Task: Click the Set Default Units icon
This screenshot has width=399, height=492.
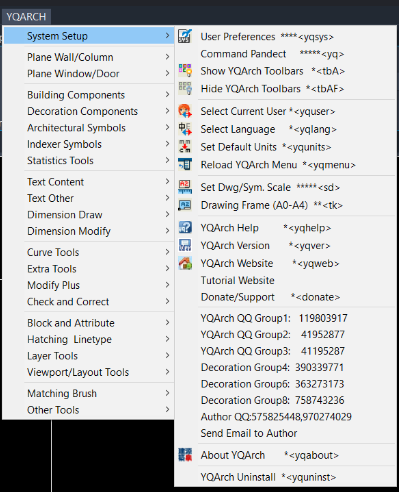Action: (185, 147)
